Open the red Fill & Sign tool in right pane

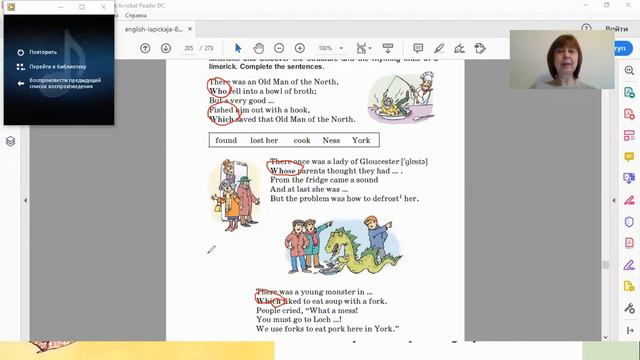(629, 200)
